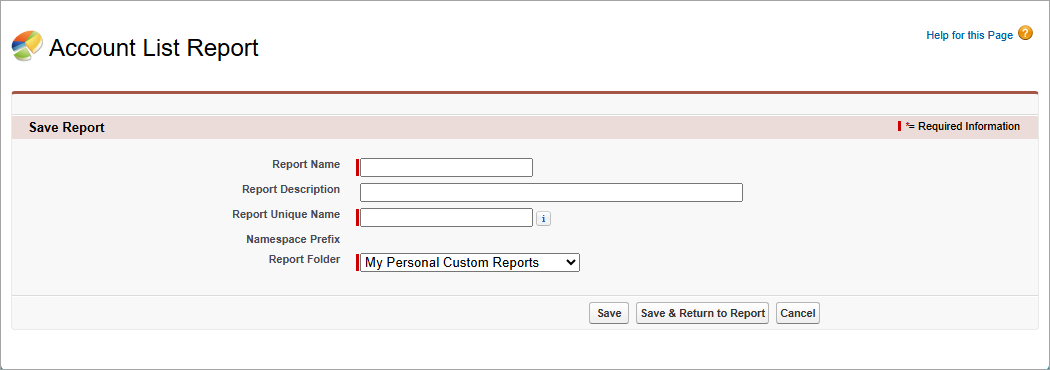Screen dimensions: 1050x370
Task: Click the orange question mark help icon
Action: click(x=1025, y=33)
